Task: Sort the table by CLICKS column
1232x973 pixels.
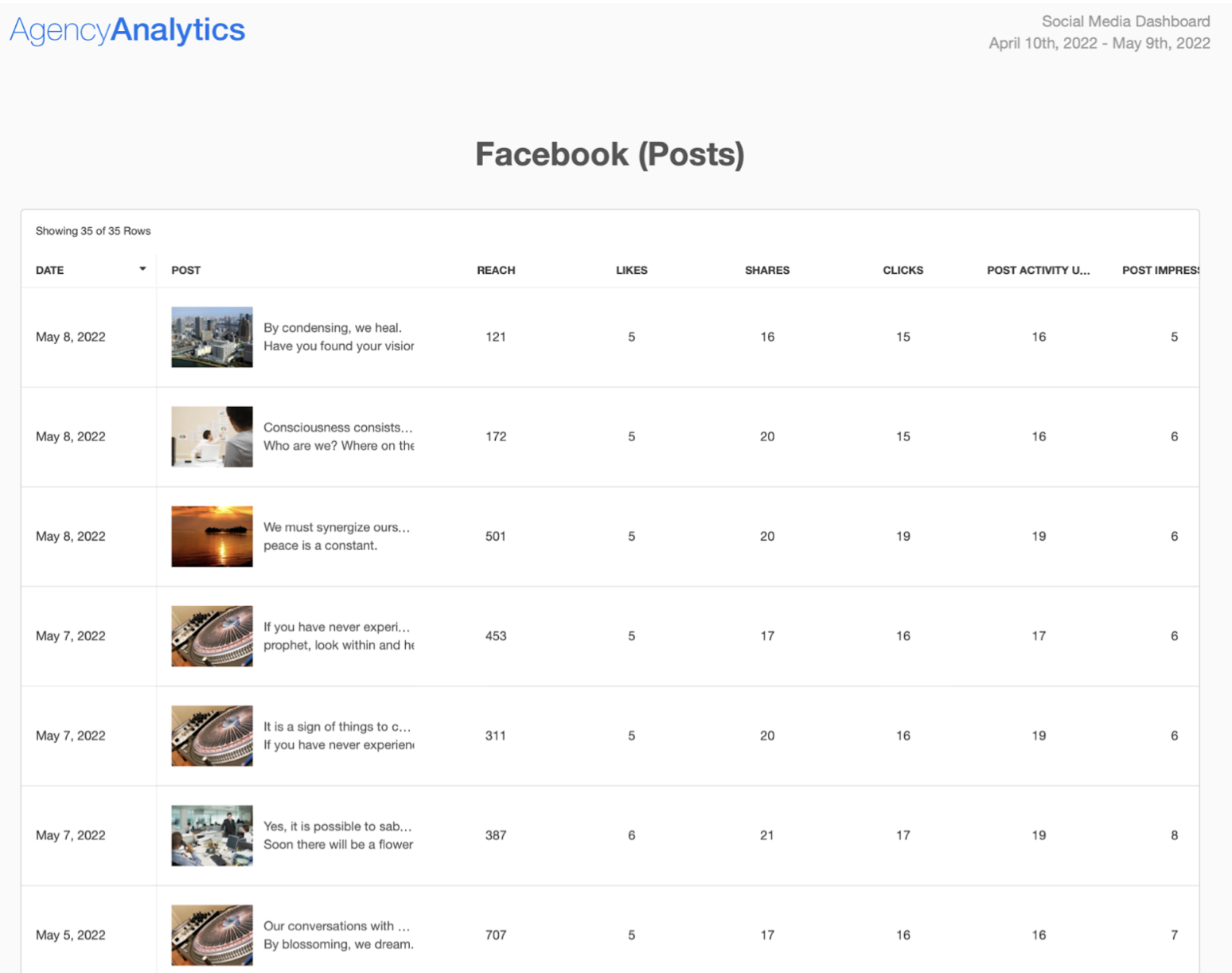Action: click(903, 270)
